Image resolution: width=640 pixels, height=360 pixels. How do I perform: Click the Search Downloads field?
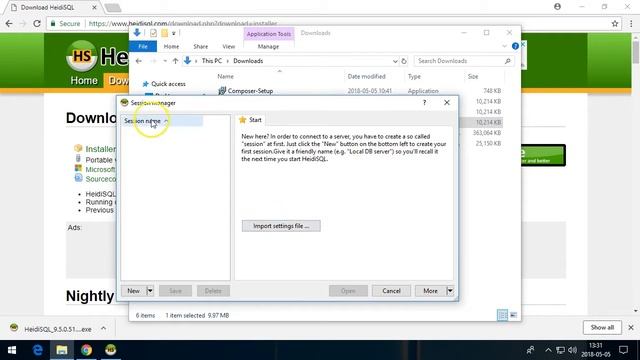click(464, 61)
